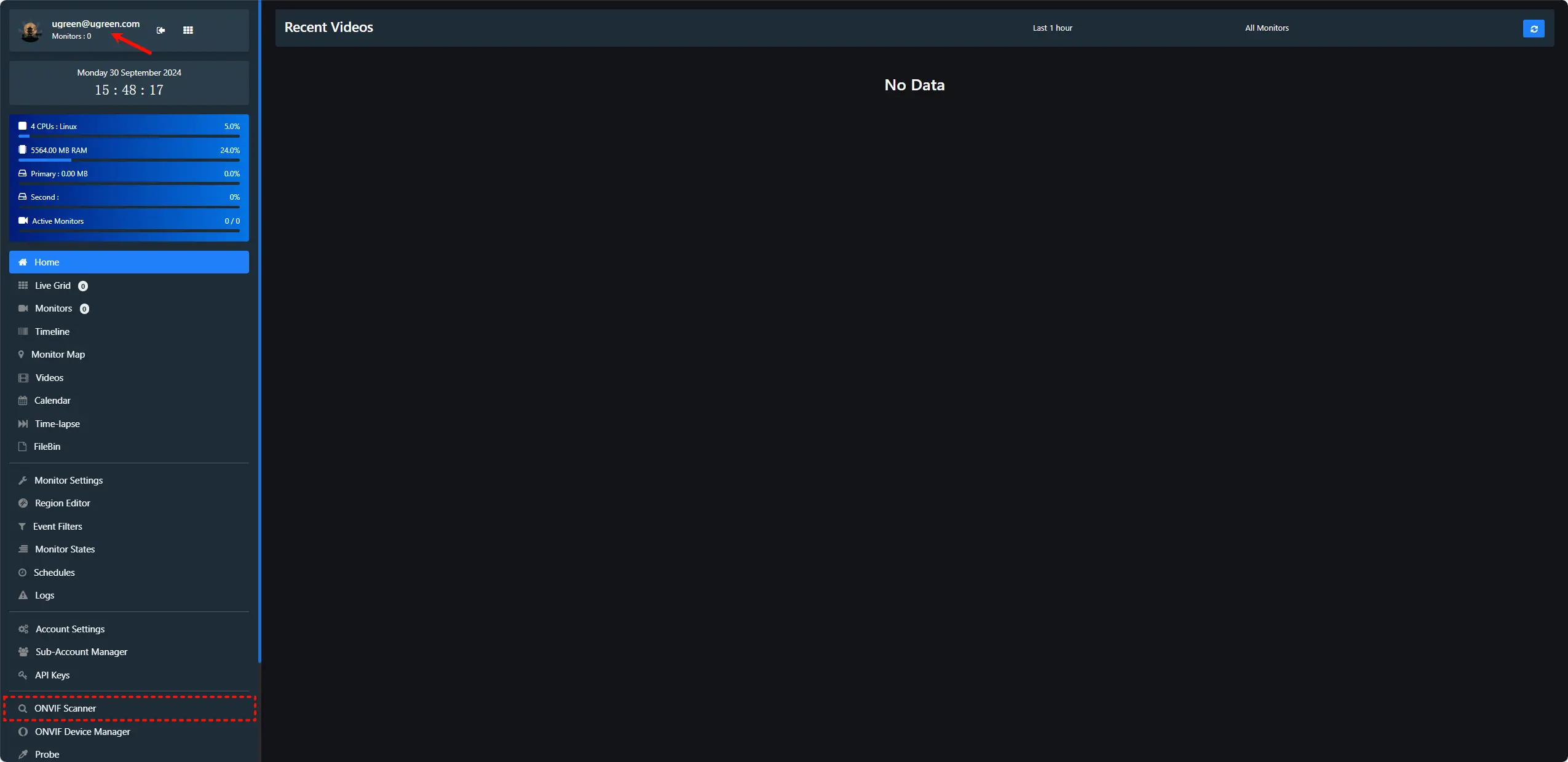Open the Last 1 hour dropdown

point(1052,28)
